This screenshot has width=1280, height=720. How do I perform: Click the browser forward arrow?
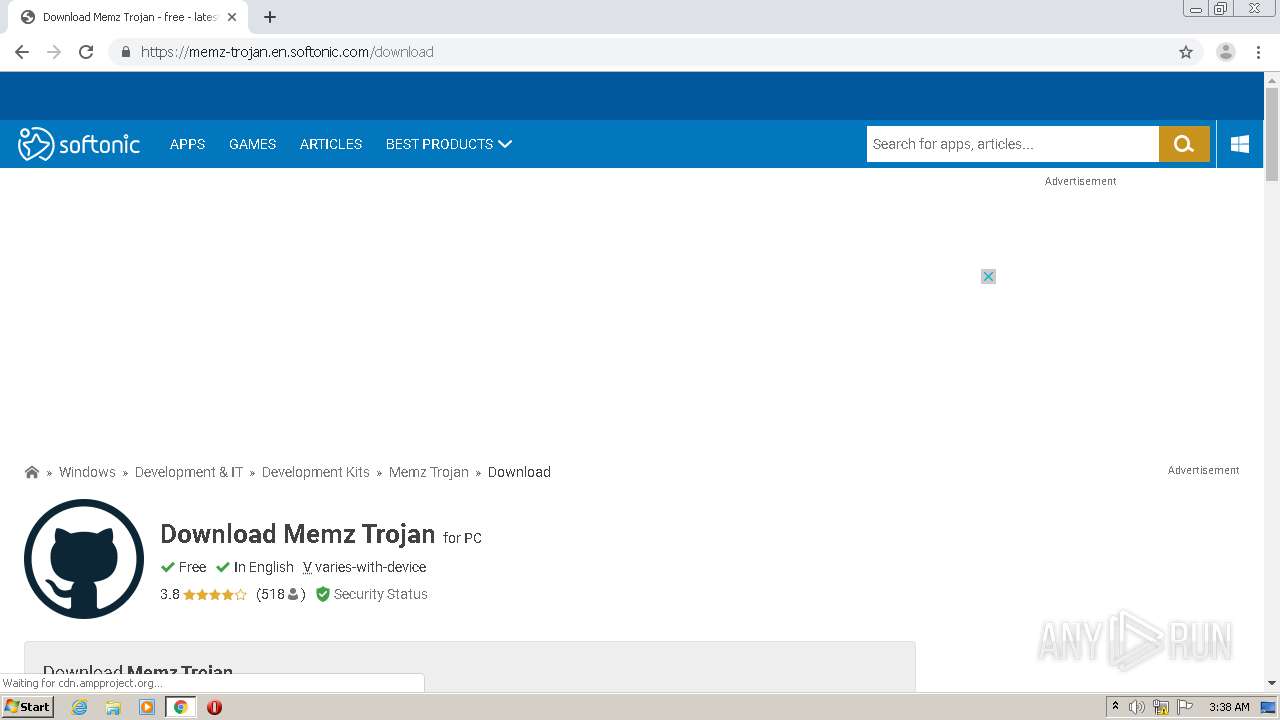click(x=54, y=52)
